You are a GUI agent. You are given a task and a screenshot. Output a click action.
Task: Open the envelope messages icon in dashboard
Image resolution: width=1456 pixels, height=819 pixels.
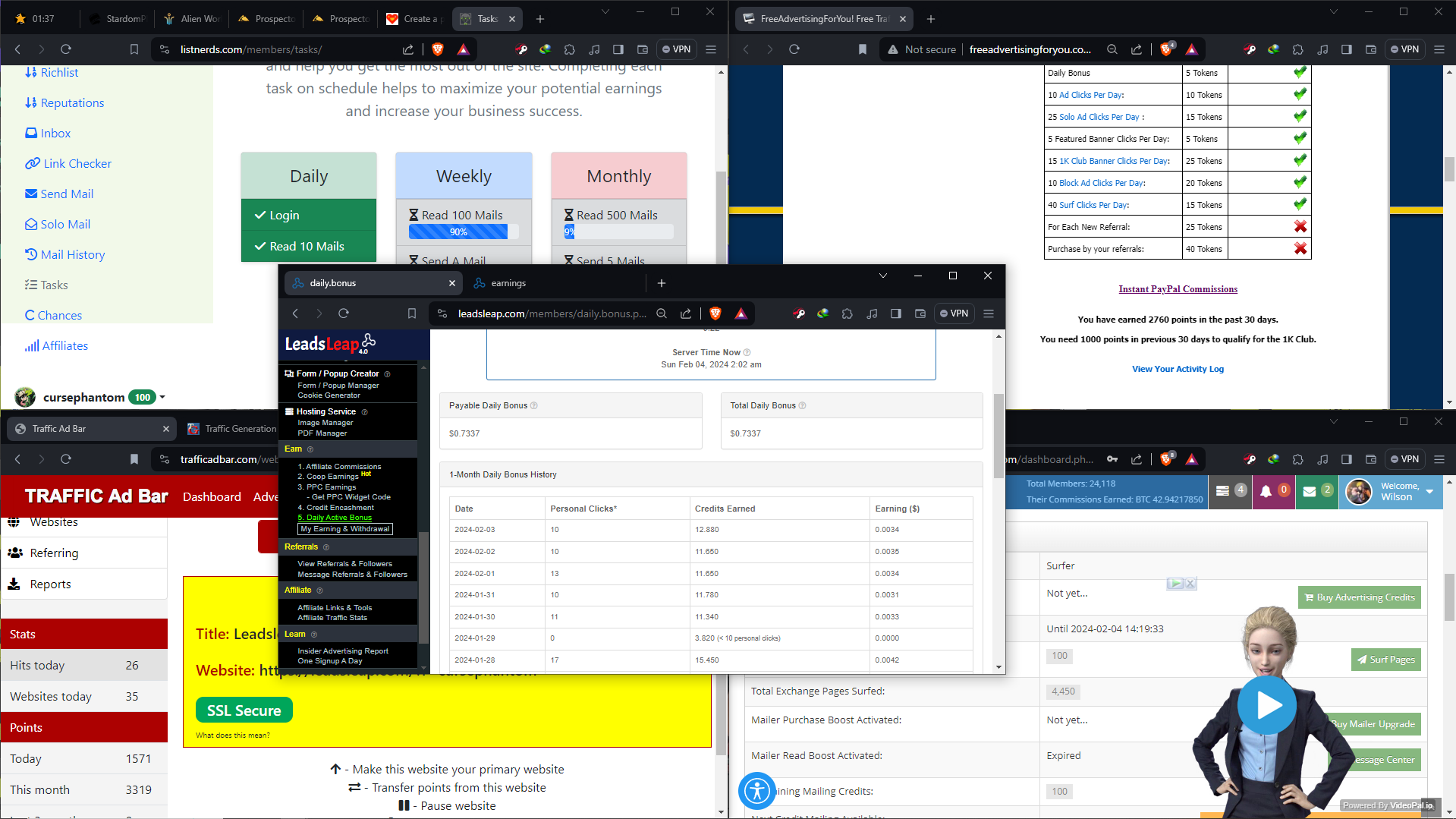1310,491
